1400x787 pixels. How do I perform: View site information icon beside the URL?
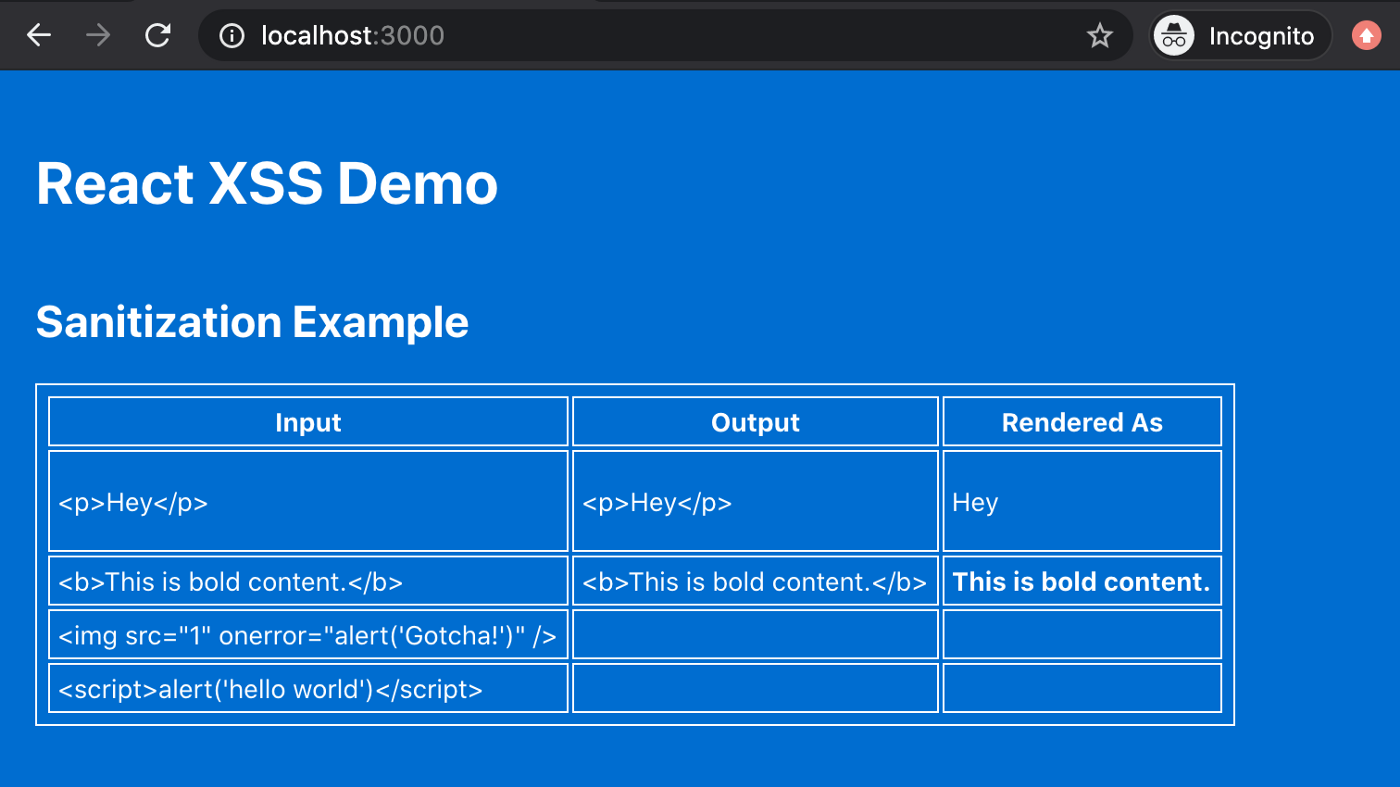(x=232, y=36)
